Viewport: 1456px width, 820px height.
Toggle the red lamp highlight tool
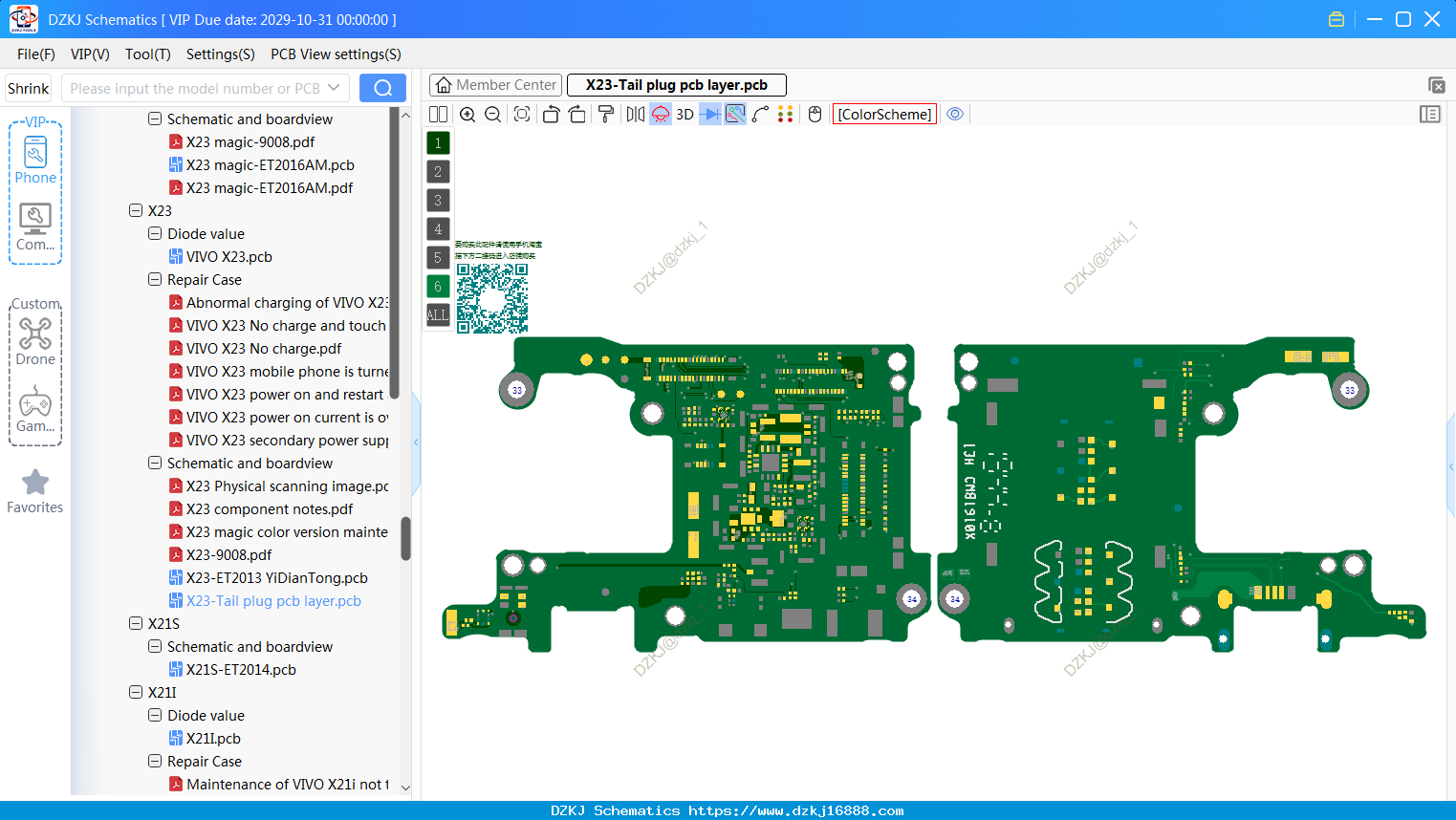coord(661,115)
